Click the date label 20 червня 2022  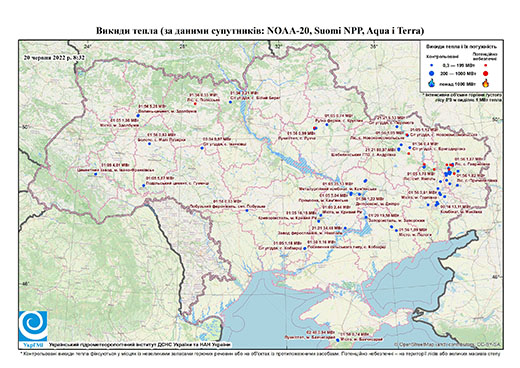pyautogui.click(x=54, y=57)
